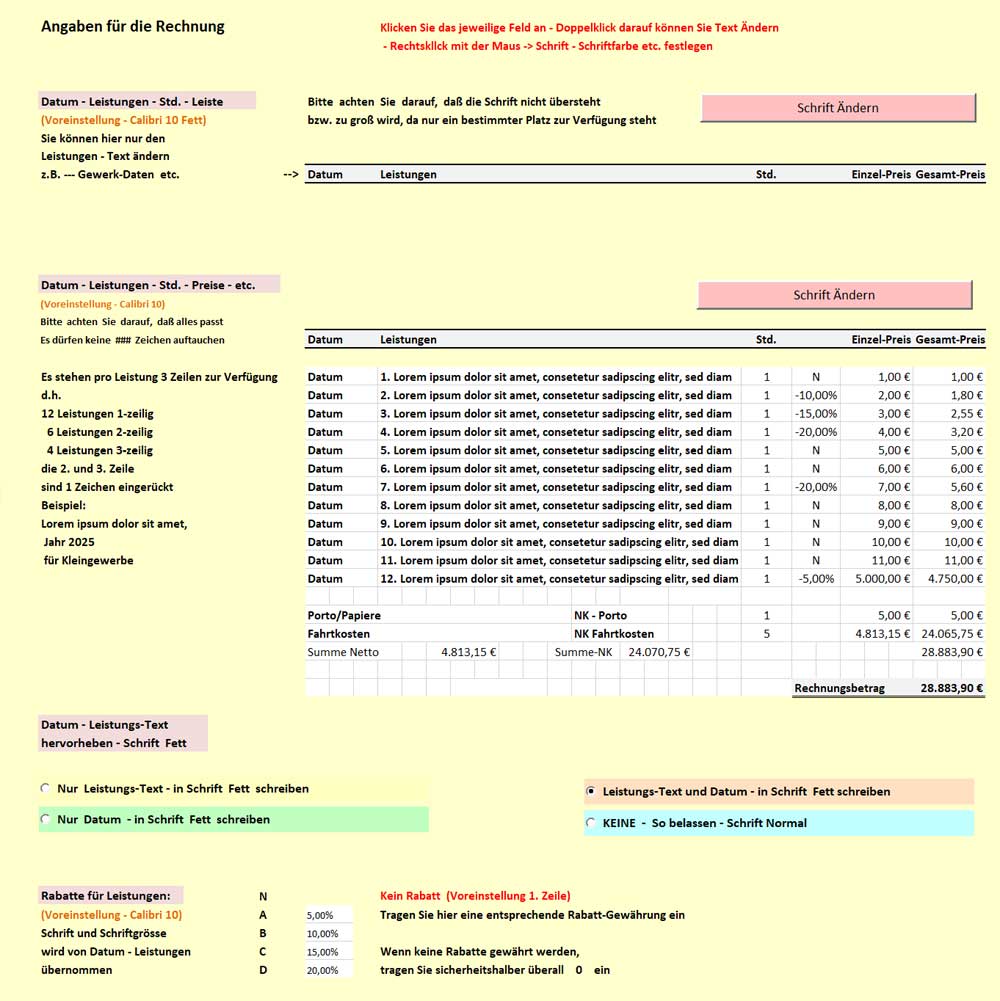Click the Rechnungsbetrag total 28.883,90 €
Image resolution: width=1000 pixels, height=1001 pixels.
(x=951, y=688)
